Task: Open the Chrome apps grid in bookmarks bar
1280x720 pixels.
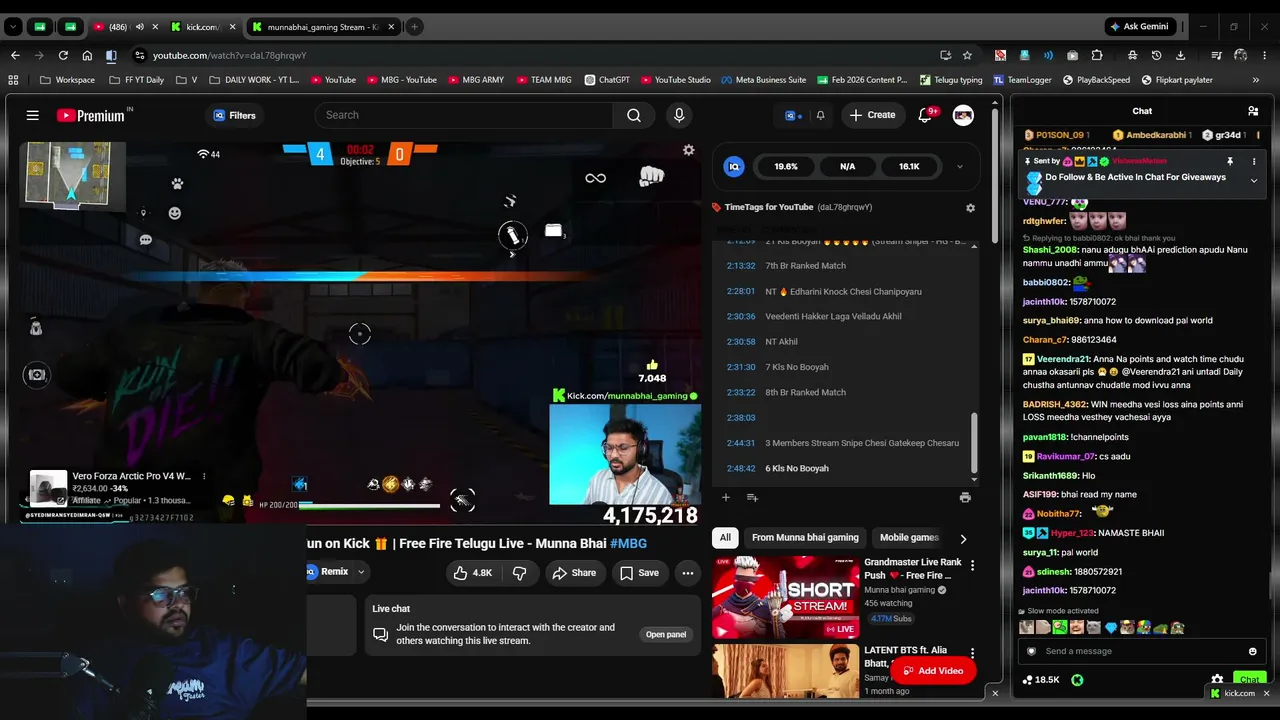Action: click(13, 80)
